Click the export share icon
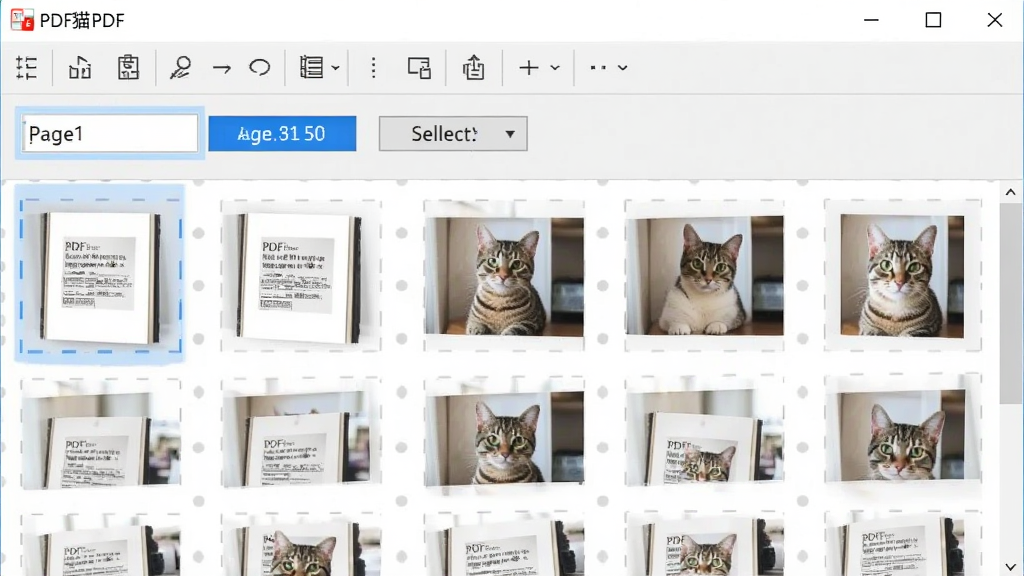The height and width of the screenshot is (576, 1024). (x=473, y=67)
